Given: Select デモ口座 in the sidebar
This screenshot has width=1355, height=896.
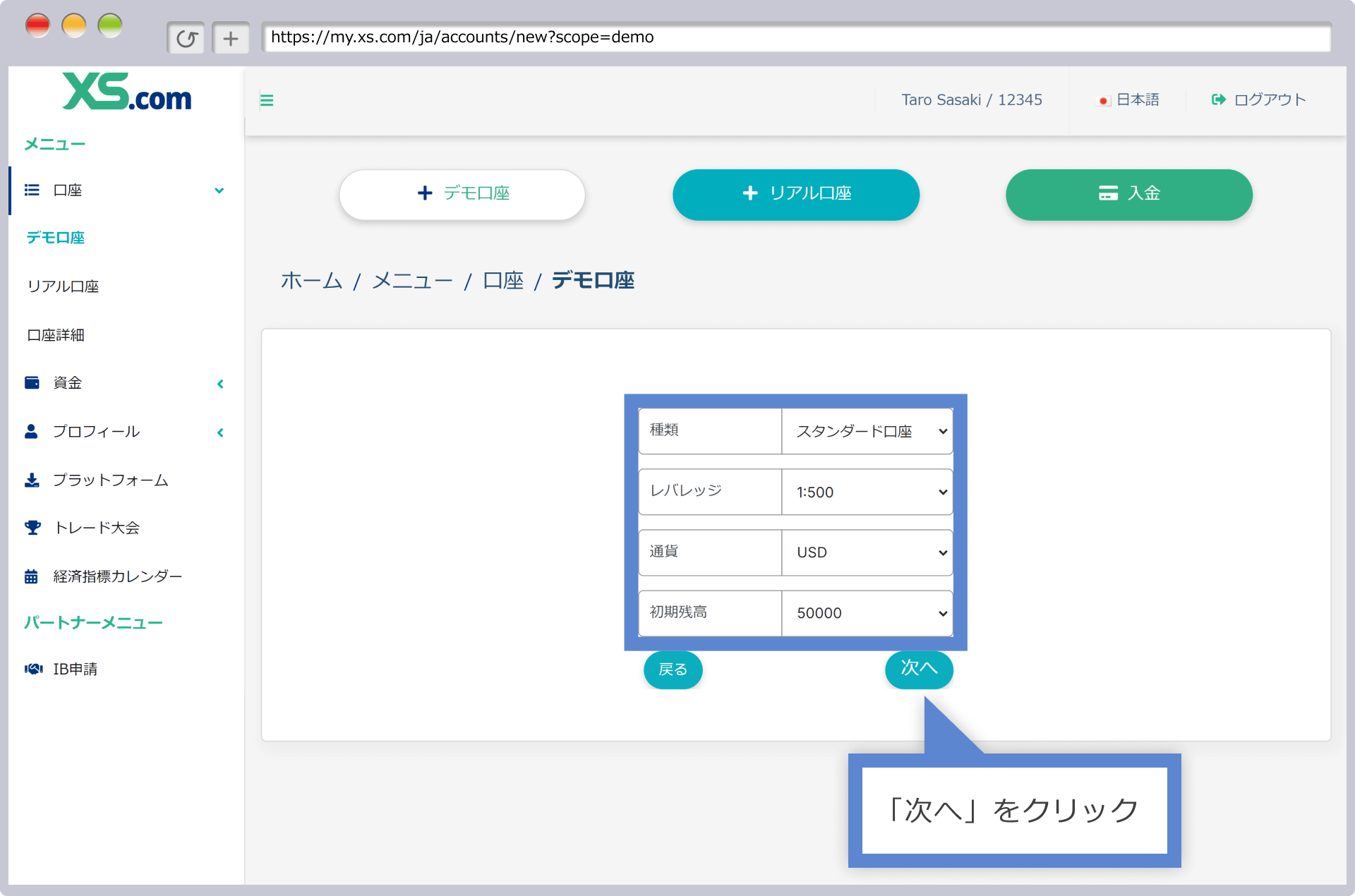Looking at the screenshot, I should (x=56, y=238).
